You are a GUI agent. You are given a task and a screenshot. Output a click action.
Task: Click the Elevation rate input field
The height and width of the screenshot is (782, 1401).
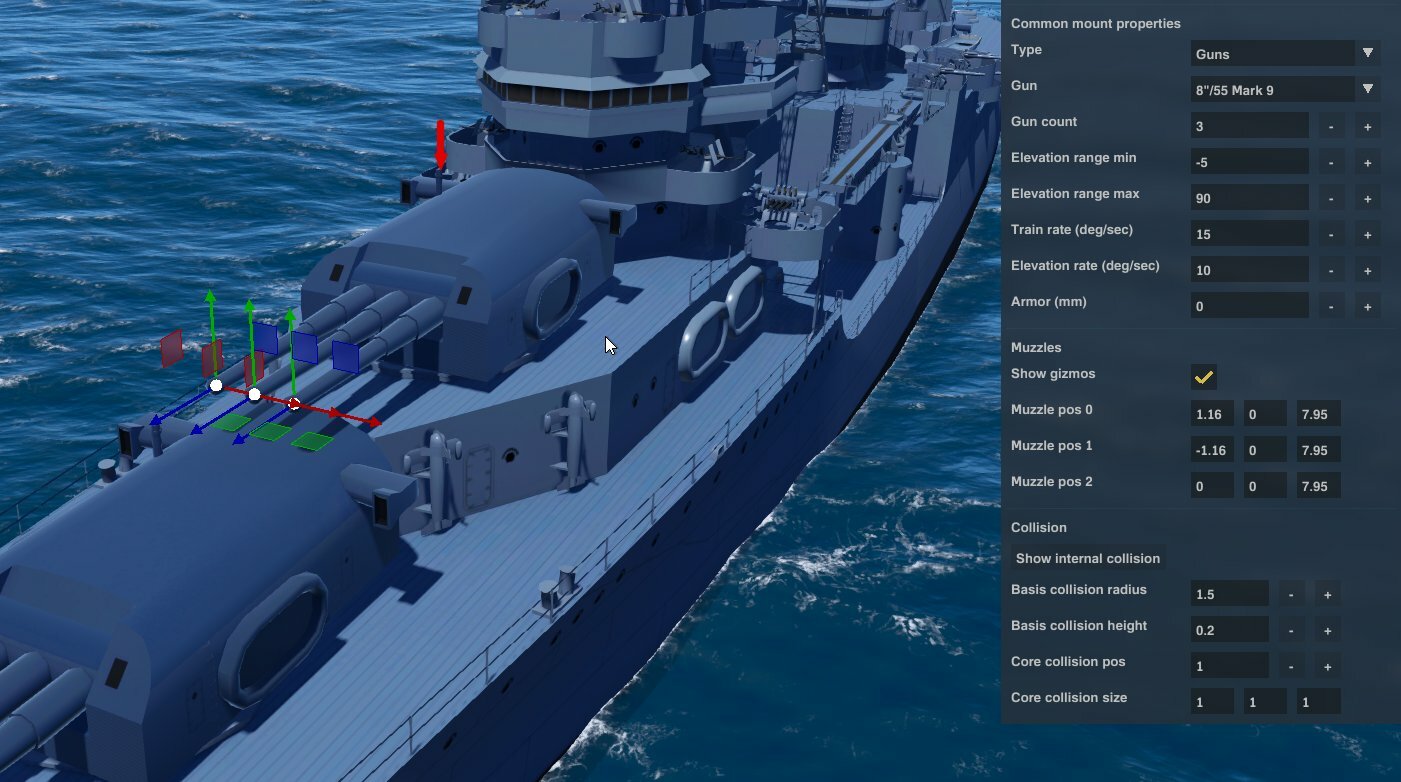(x=1250, y=270)
